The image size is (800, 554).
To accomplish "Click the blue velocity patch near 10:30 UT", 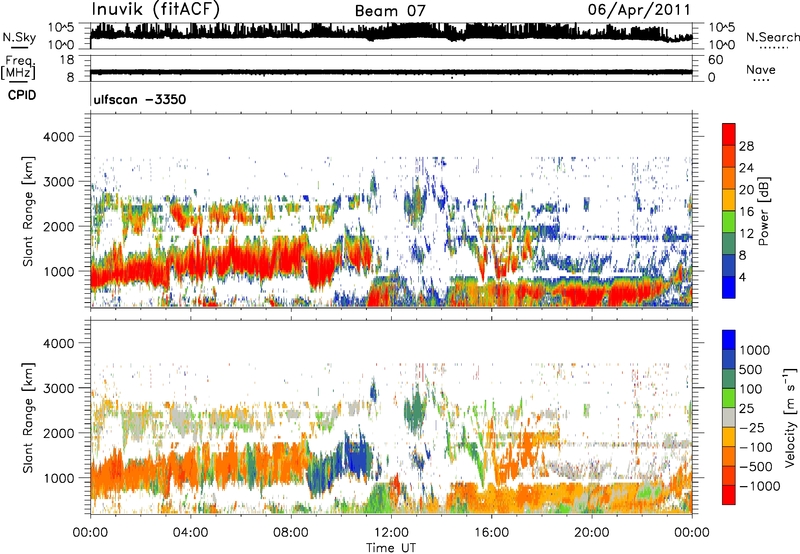I will tap(359, 457).
